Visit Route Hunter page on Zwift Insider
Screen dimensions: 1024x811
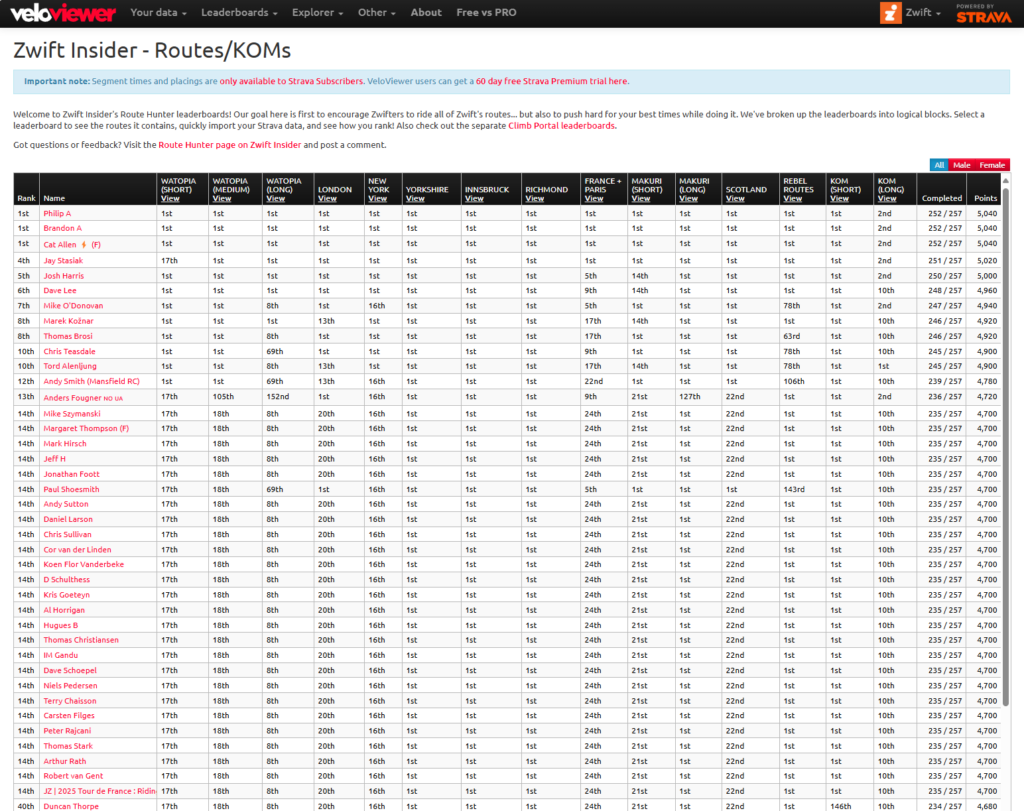(230, 145)
